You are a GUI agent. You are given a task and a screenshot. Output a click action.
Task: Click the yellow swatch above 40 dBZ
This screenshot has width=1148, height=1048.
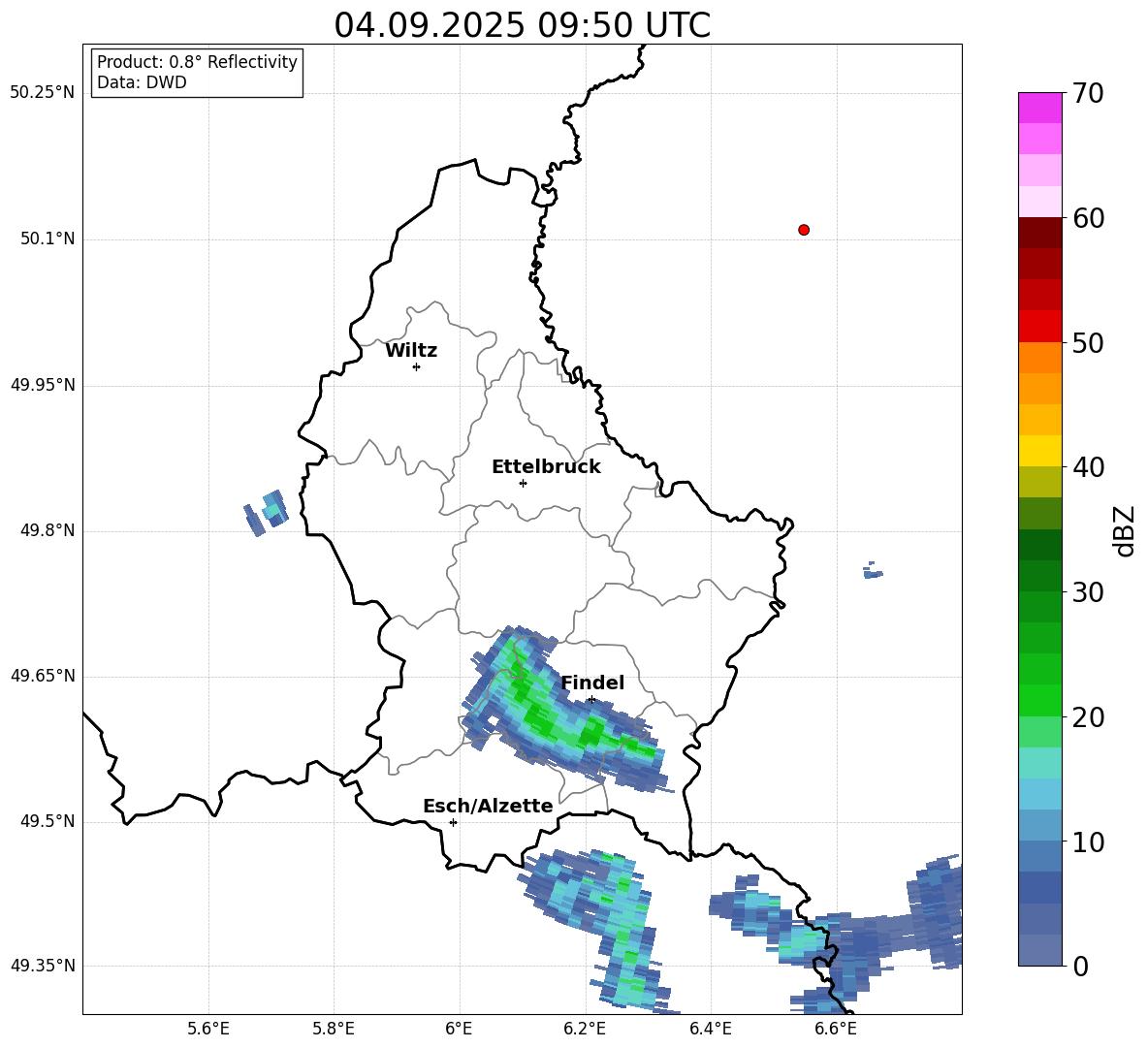1039,451
